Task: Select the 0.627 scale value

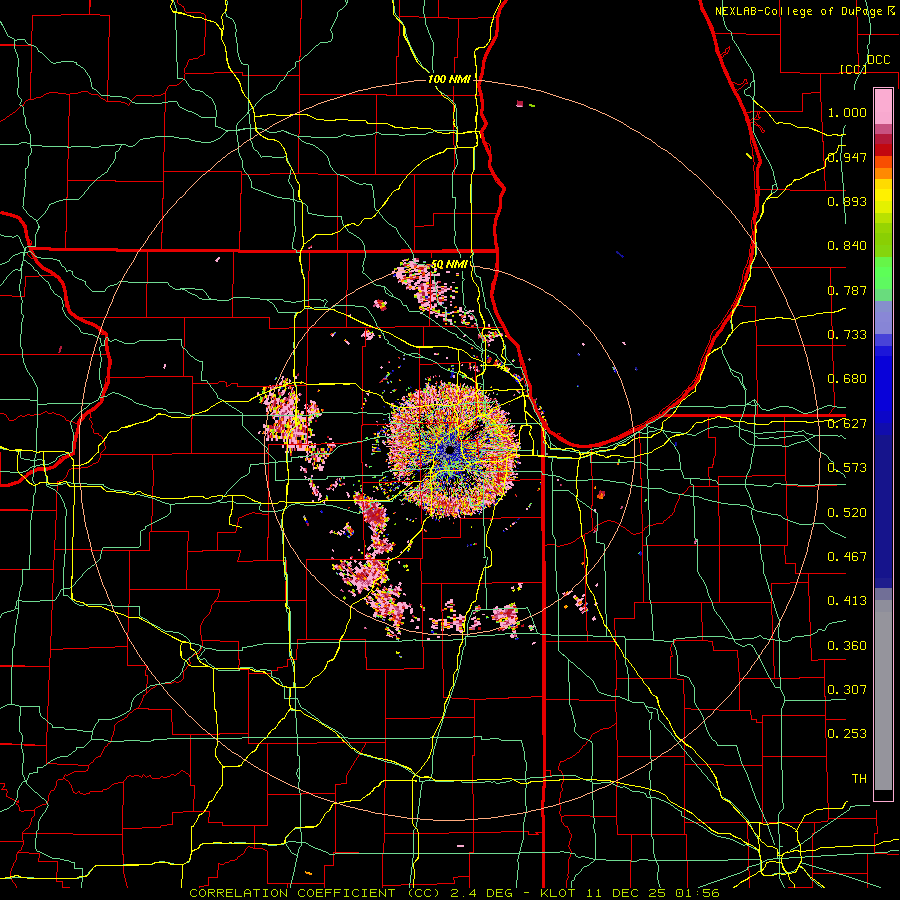Action: [847, 424]
